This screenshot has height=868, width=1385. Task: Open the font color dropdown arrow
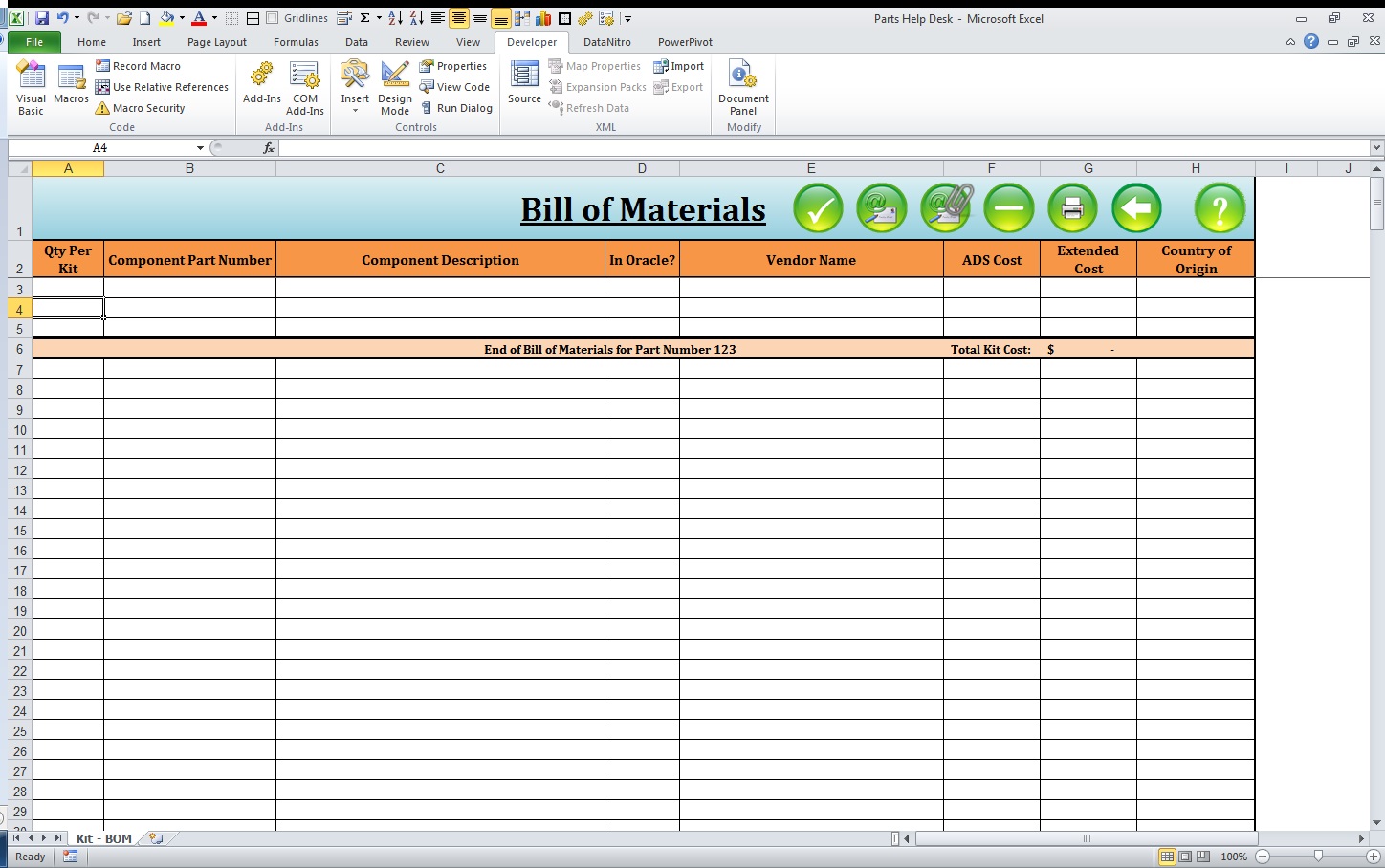[214, 18]
